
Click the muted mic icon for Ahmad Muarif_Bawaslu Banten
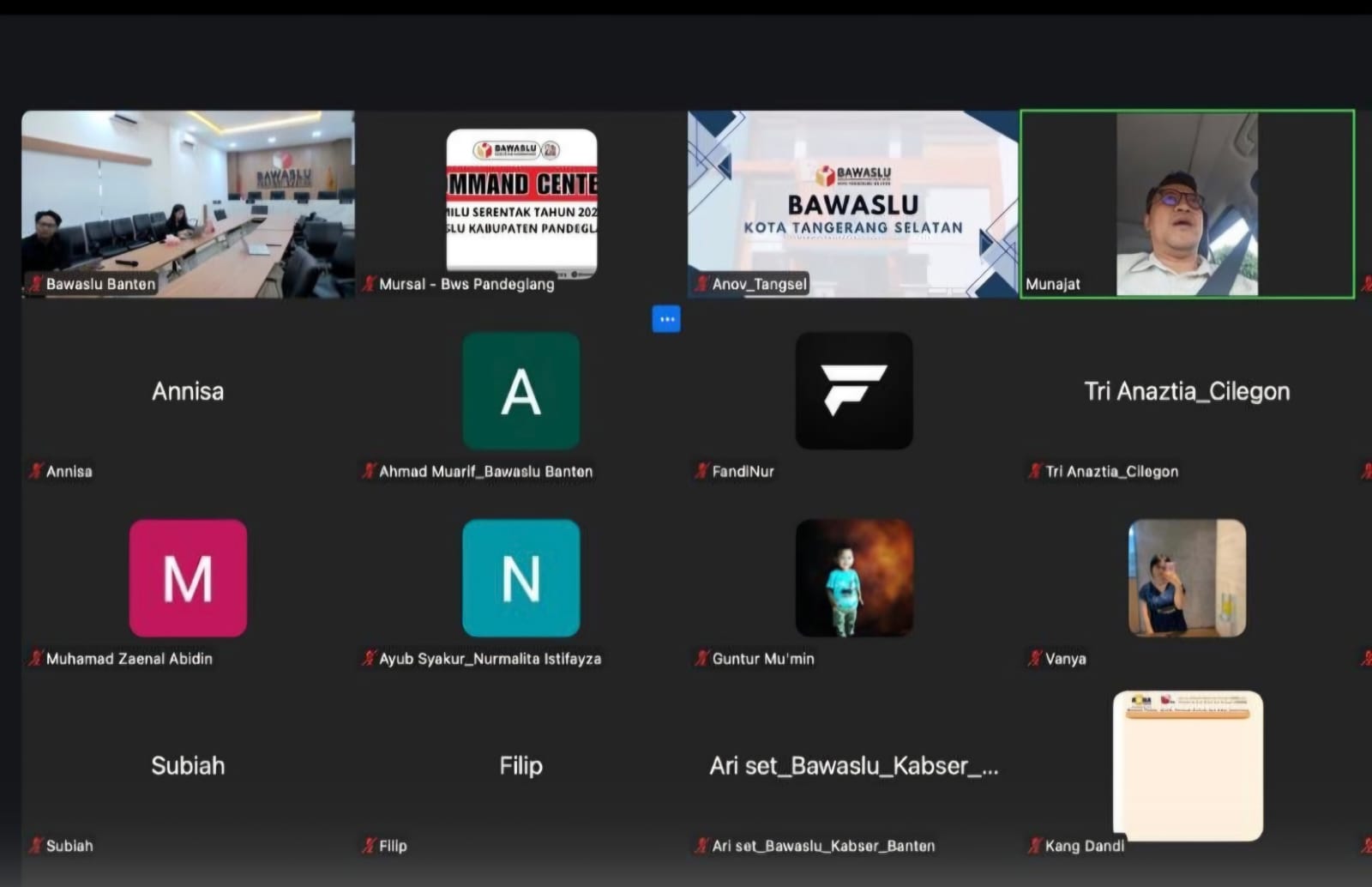(370, 471)
